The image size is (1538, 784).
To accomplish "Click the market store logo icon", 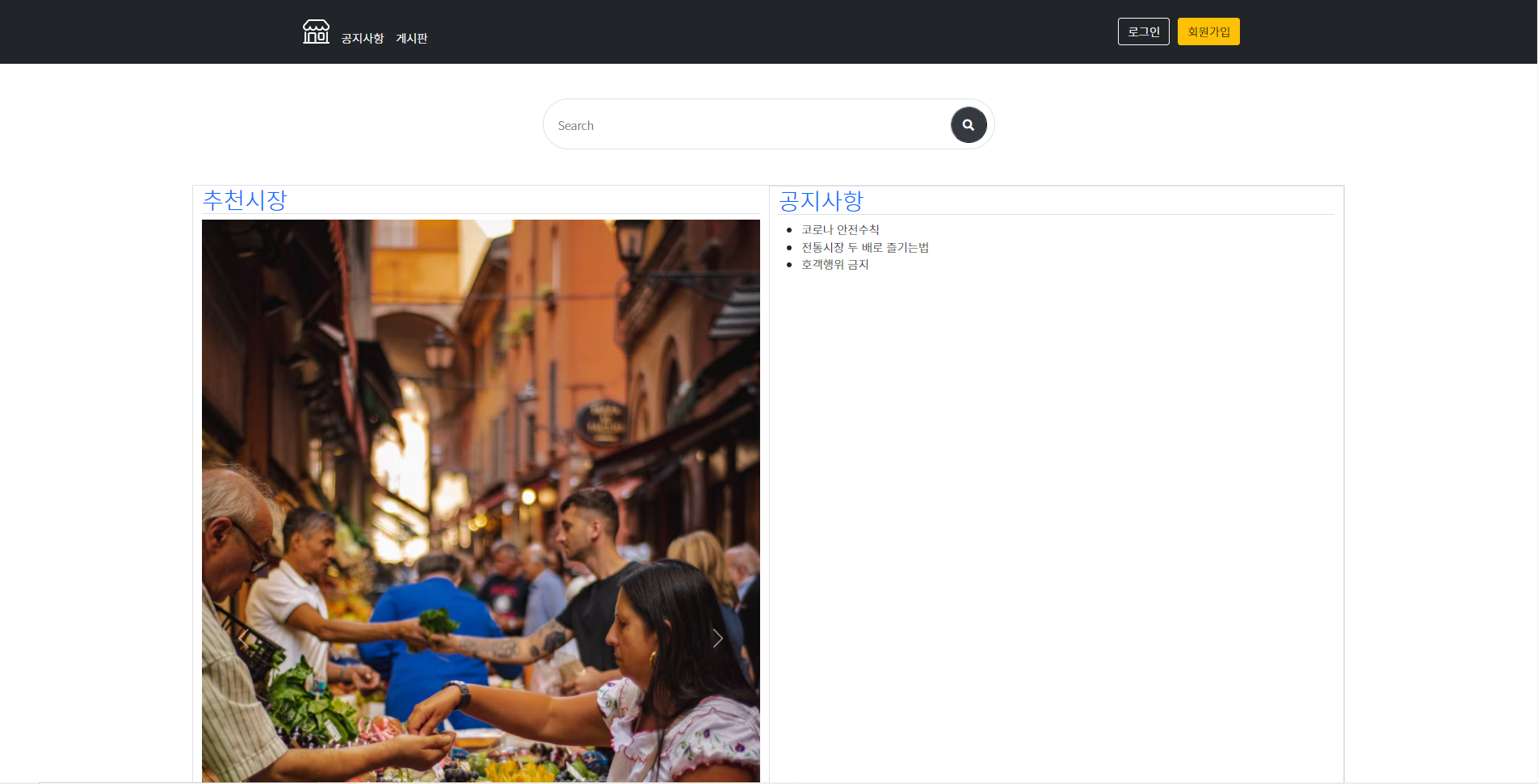I will [x=316, y=31].
